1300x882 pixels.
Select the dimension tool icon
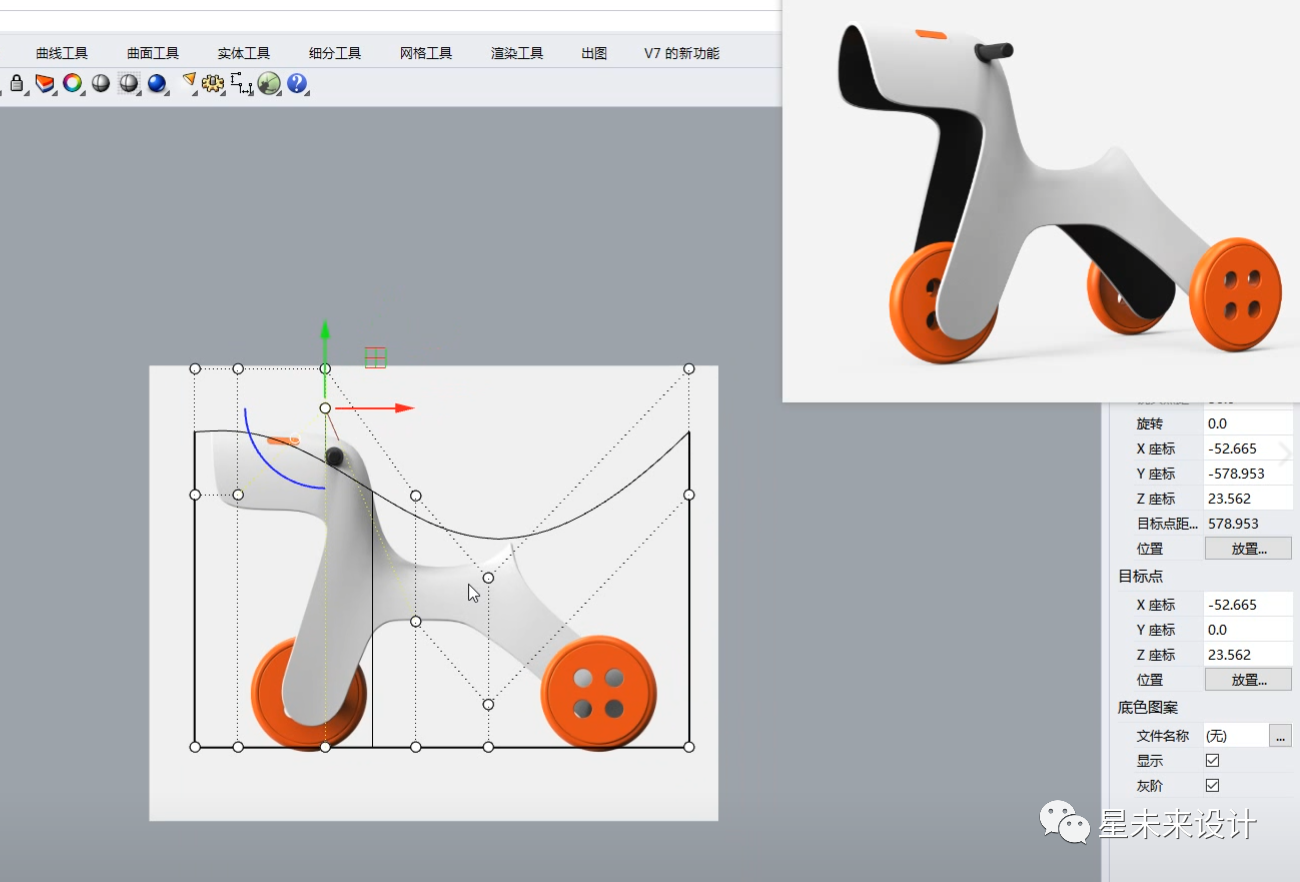coord(241,84)
